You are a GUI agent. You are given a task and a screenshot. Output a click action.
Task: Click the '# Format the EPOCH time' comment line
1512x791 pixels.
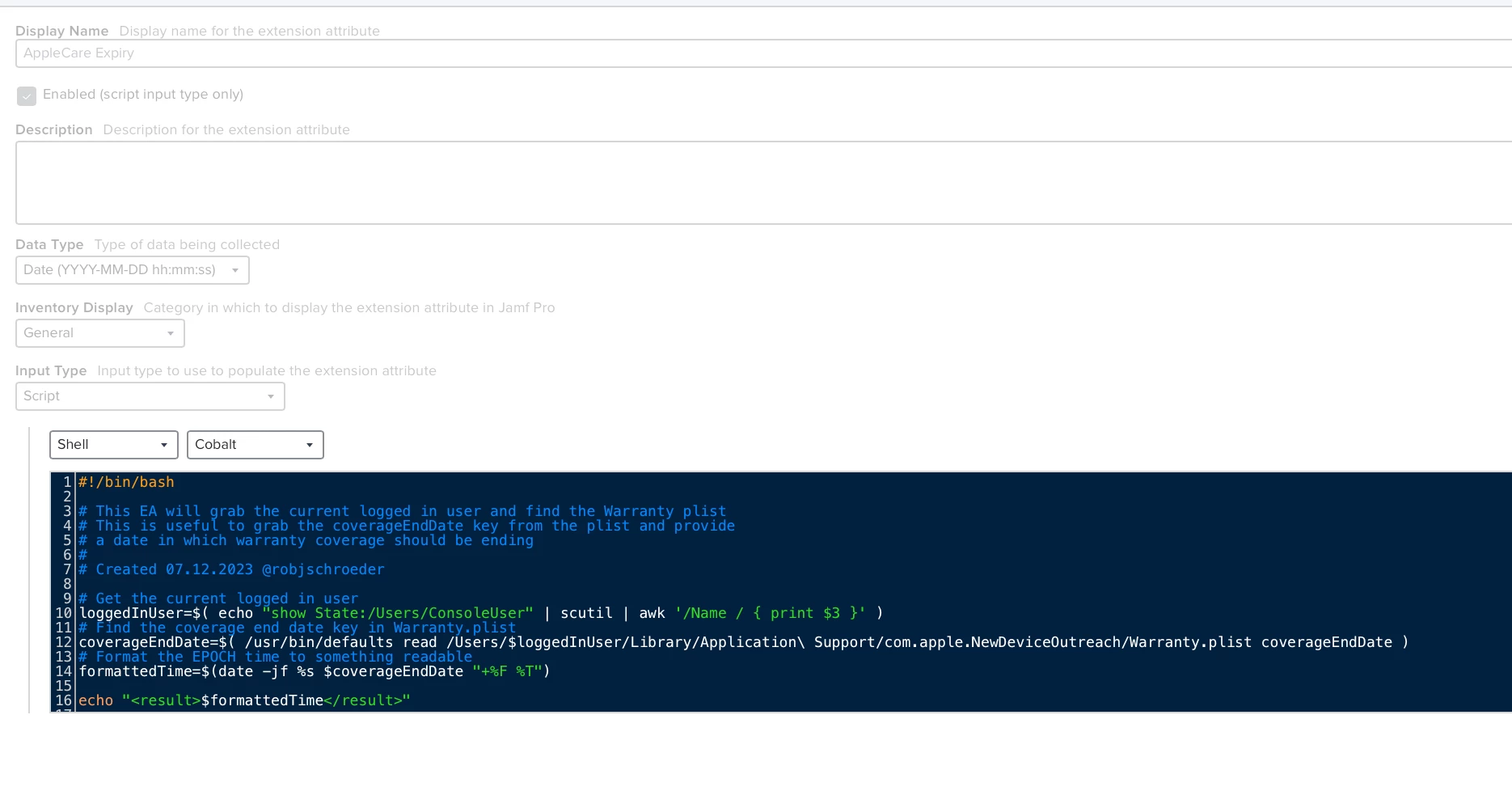click(x=275, y=657)
